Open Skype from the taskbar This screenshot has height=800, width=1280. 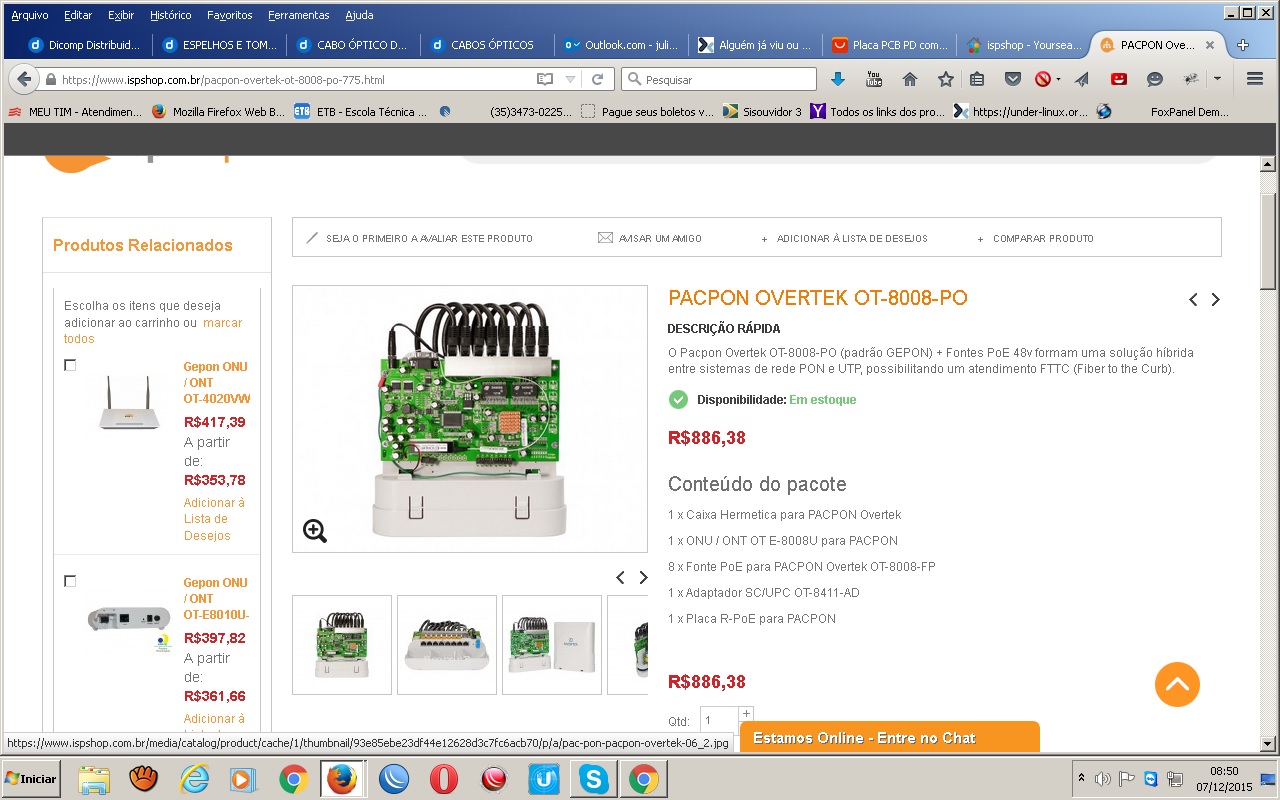pos(594,779)
